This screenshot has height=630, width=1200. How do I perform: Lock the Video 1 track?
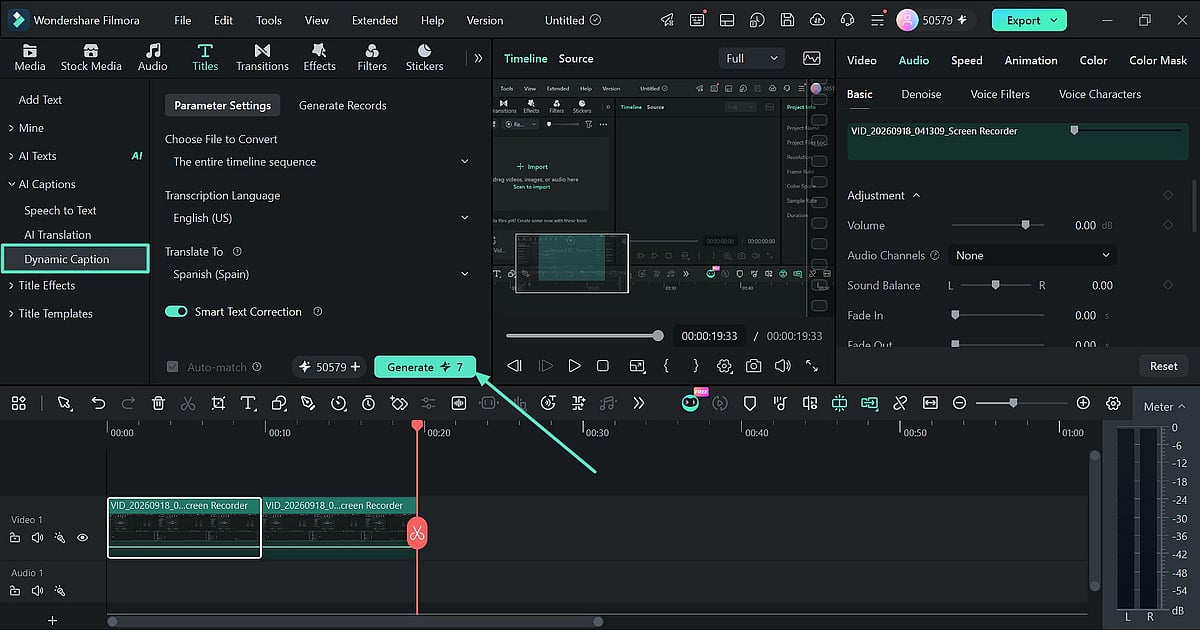[15, 537]
